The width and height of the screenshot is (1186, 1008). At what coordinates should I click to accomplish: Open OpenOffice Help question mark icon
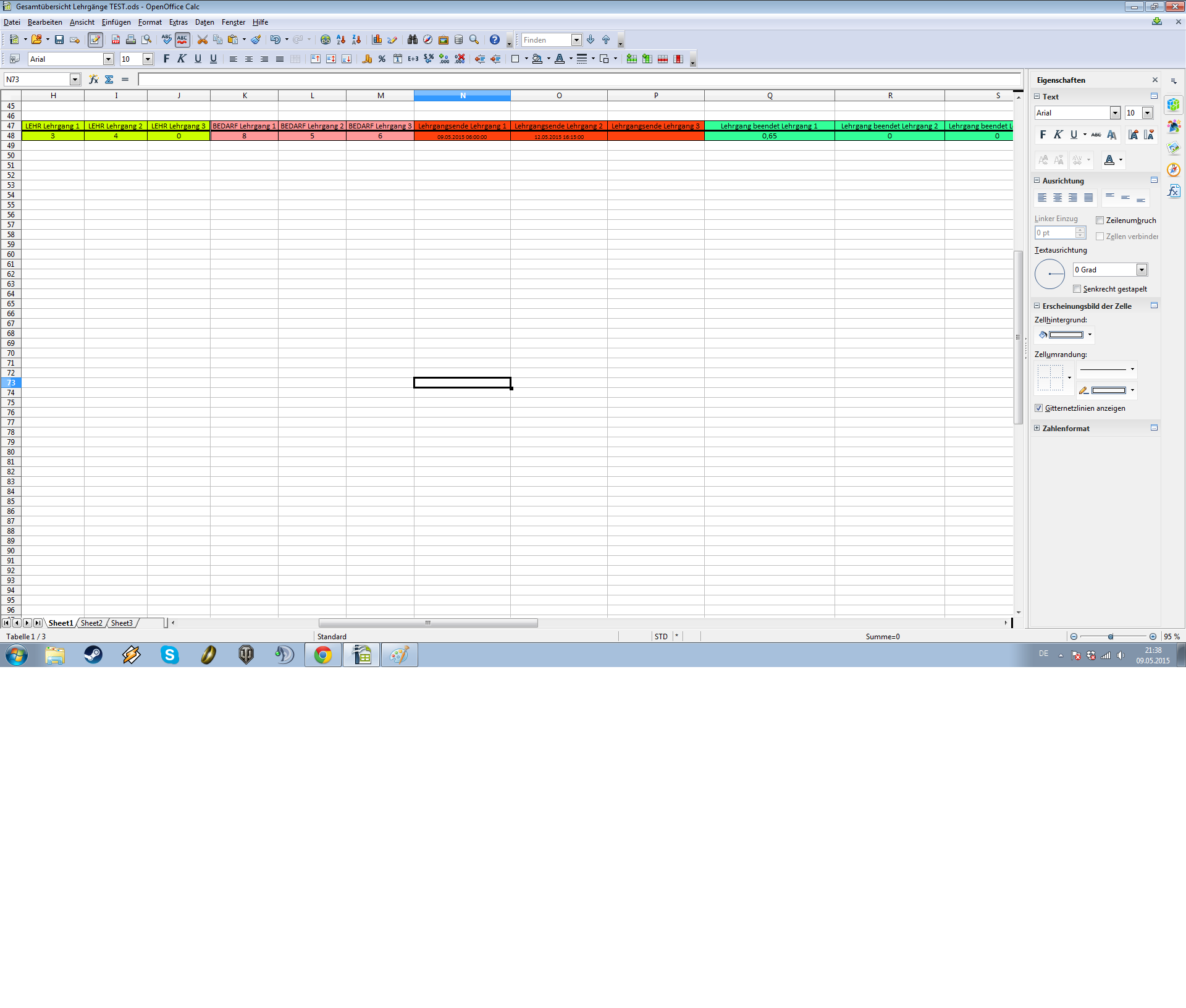(x=495, y=40)
